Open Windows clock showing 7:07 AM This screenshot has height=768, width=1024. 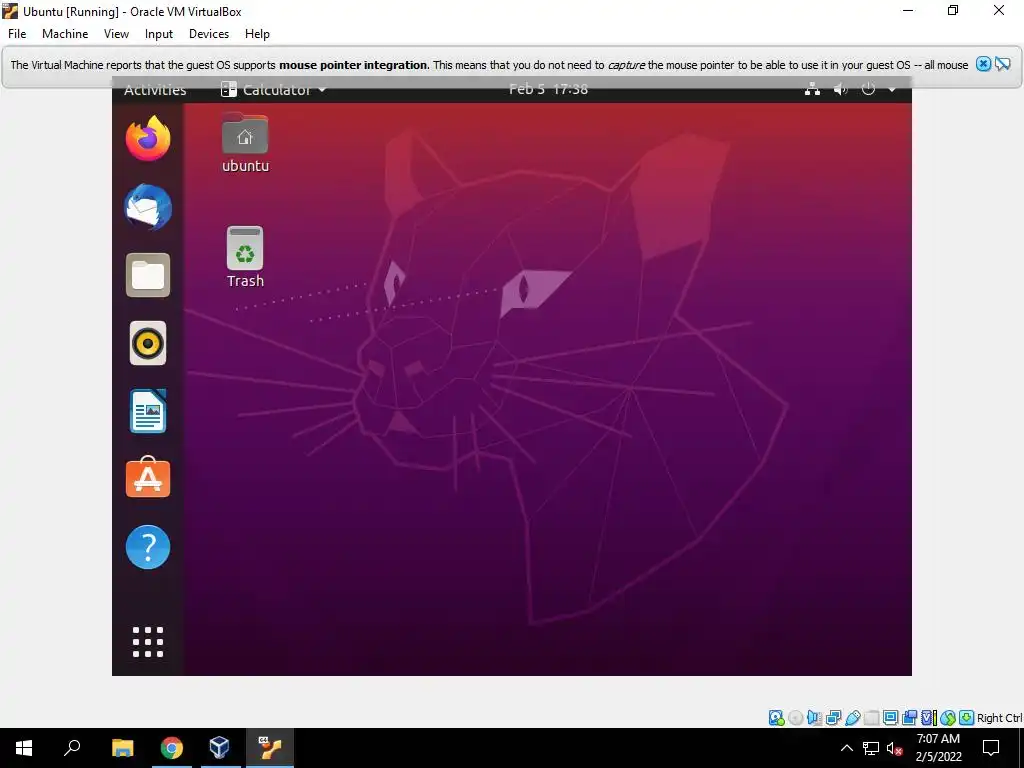pos(938,748)
